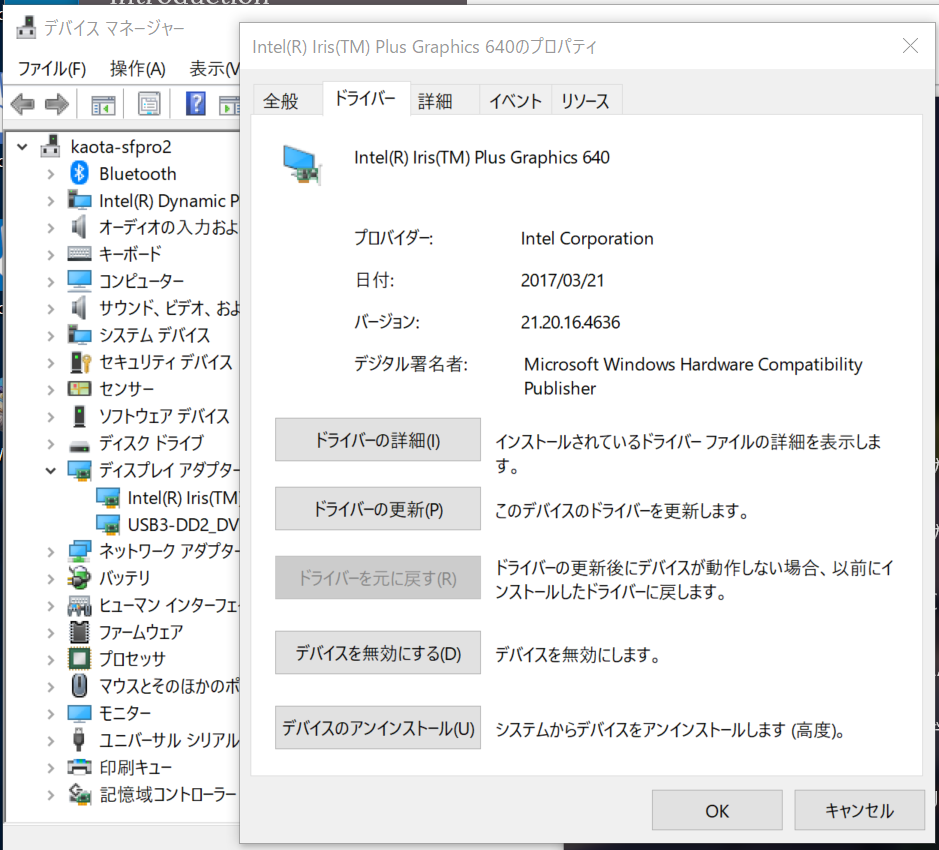The width and height of the screenshot is (939, 850).
Task: Click the Back arrow in Device Manager toolbar
Action: (x=22, y=104)
